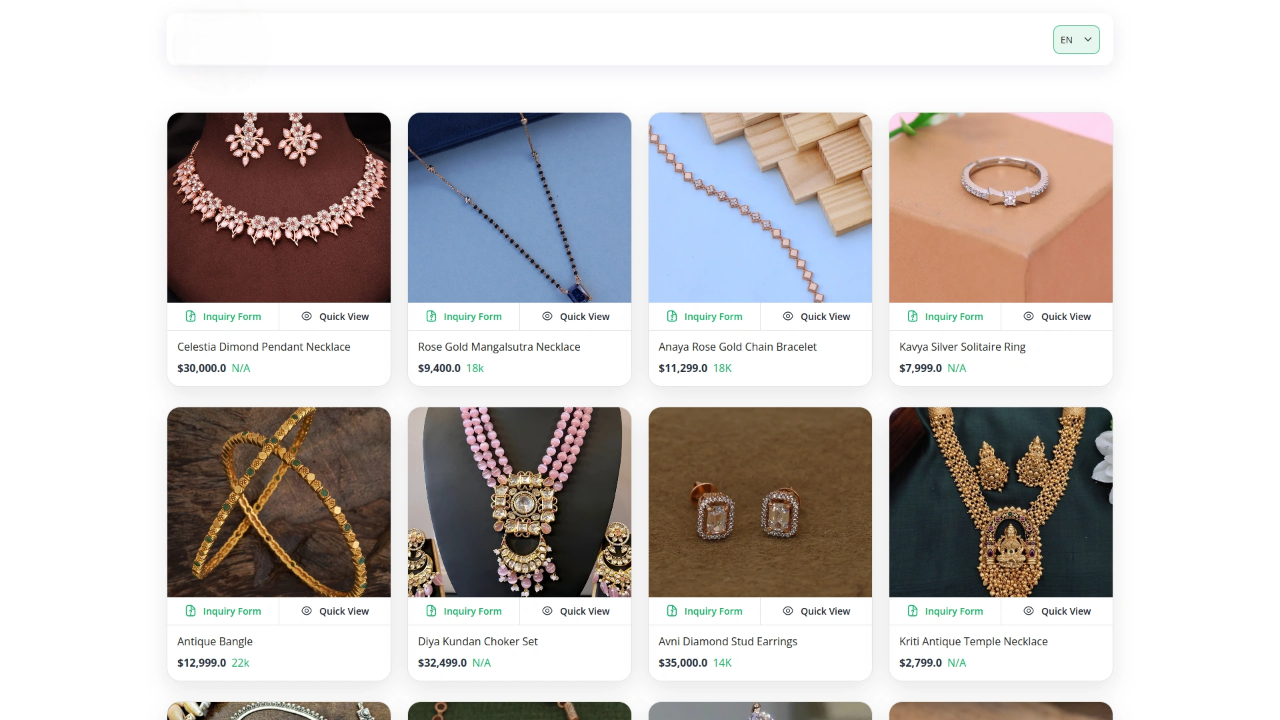The width and height of the screenshot is (1280, 720).
Task: Click the Inquiry Form icon under Celestia Dimond Pendant Necklace
Action: [x=190, y=316]
